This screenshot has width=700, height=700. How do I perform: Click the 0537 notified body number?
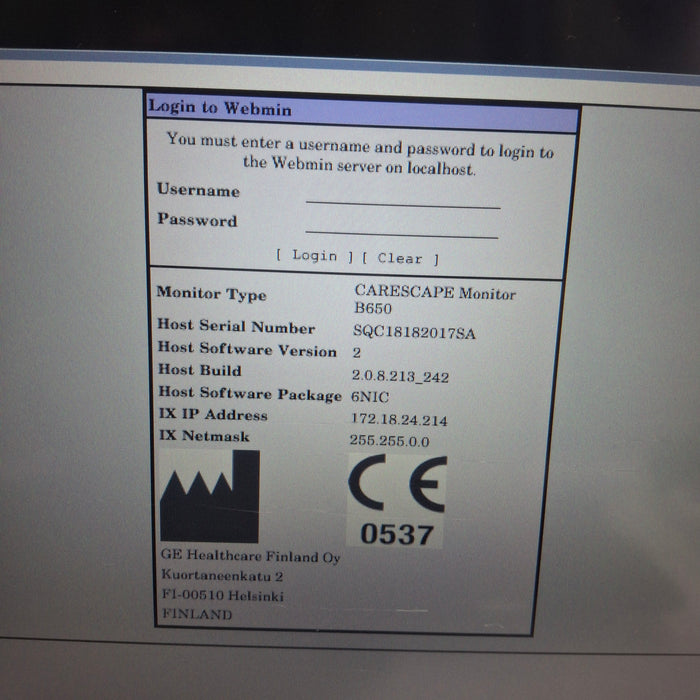coord(397,535)
